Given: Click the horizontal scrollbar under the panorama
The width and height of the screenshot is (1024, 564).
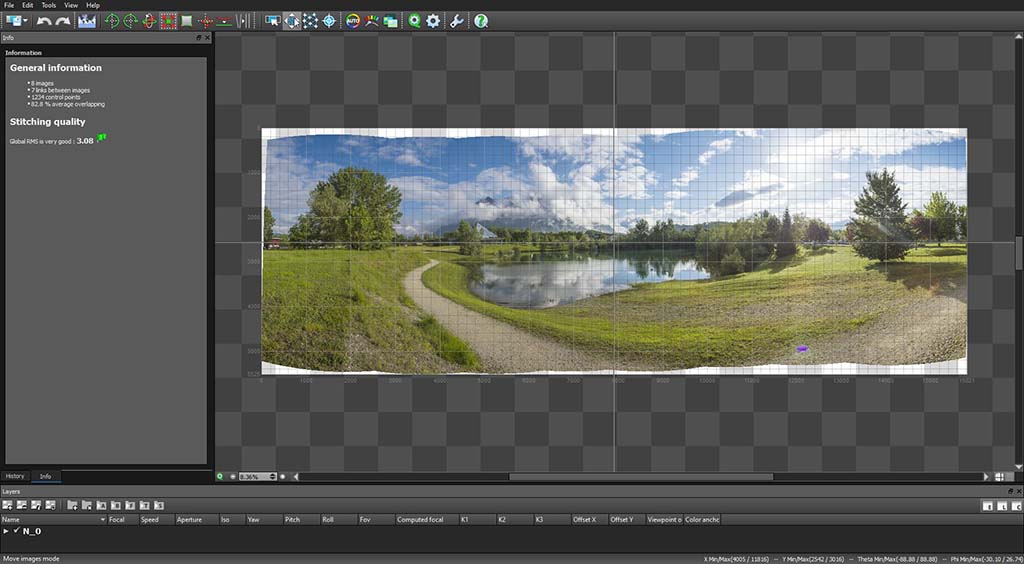Looking at the screenshot, I should pos(640,477).
